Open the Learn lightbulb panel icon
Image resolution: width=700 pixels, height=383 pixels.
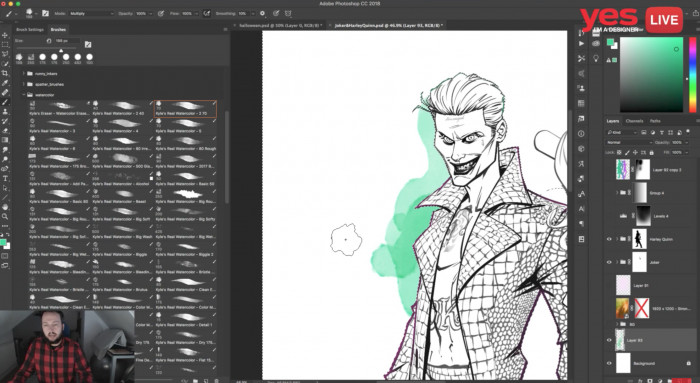pos(596,58)
